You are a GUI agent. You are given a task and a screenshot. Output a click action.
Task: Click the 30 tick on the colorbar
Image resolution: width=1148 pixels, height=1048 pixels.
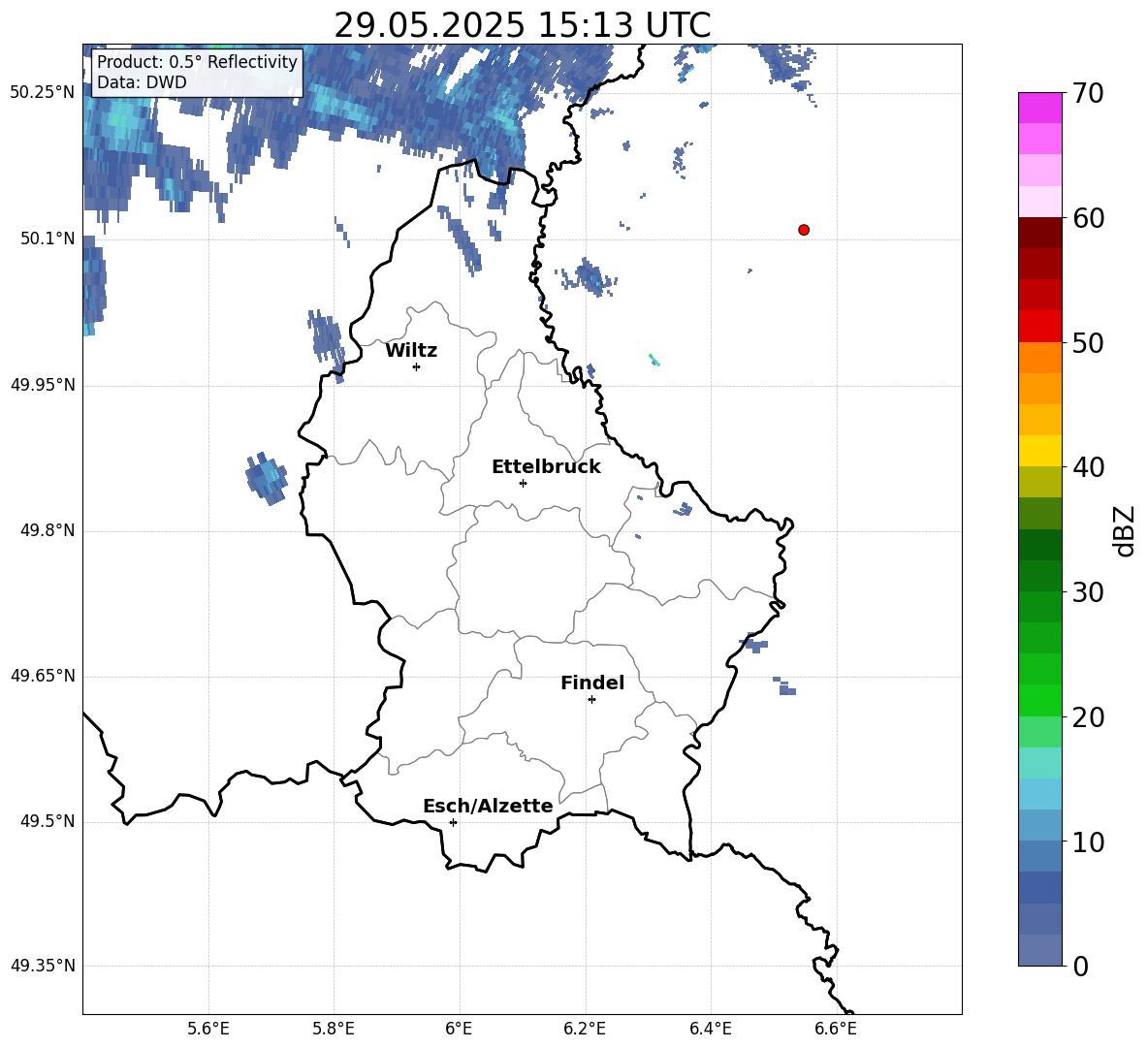click(x=1088, y=591)
